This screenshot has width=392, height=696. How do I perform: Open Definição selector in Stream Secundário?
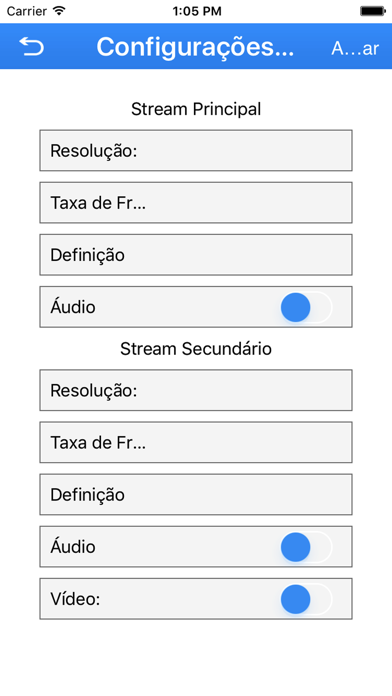[x=196, y=494]
